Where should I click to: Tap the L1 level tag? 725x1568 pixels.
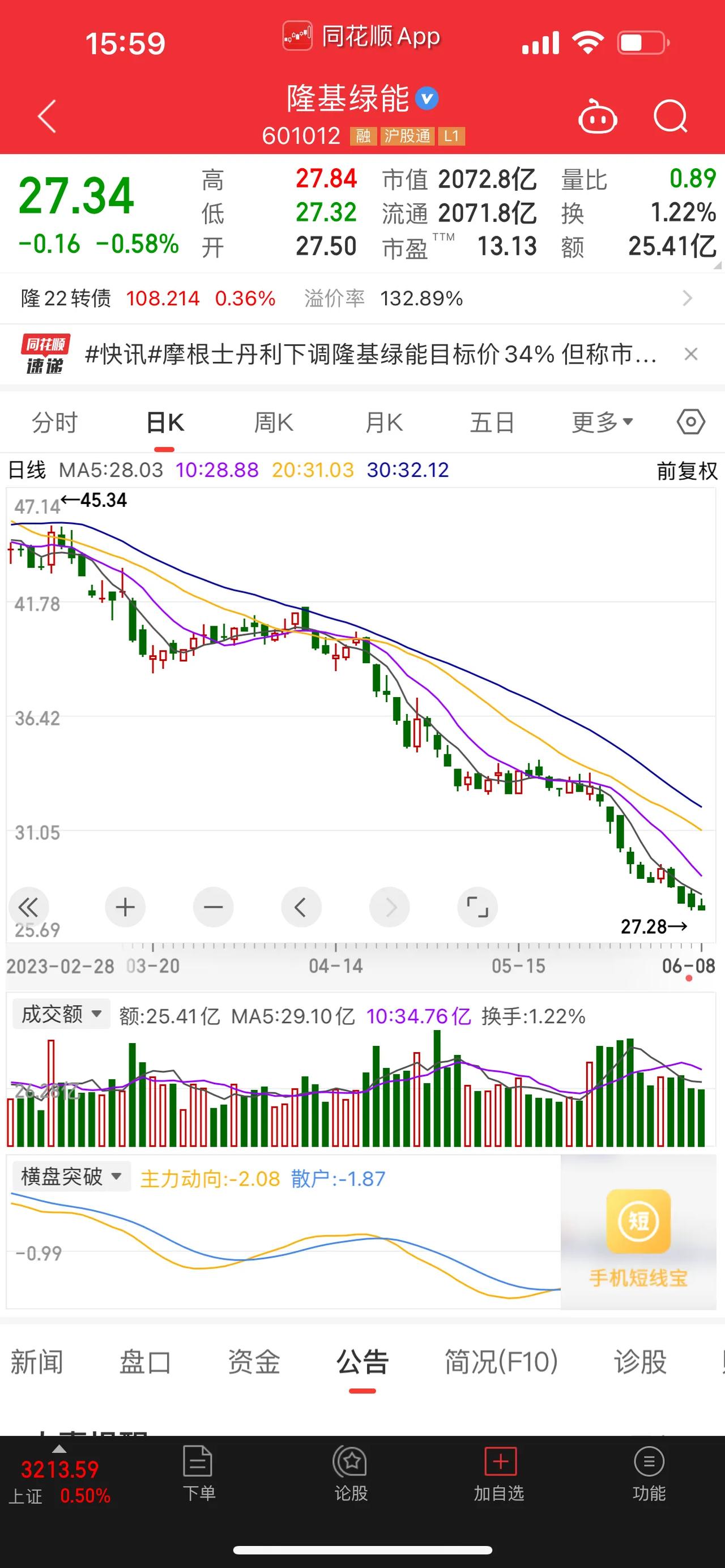click(451, 136)
